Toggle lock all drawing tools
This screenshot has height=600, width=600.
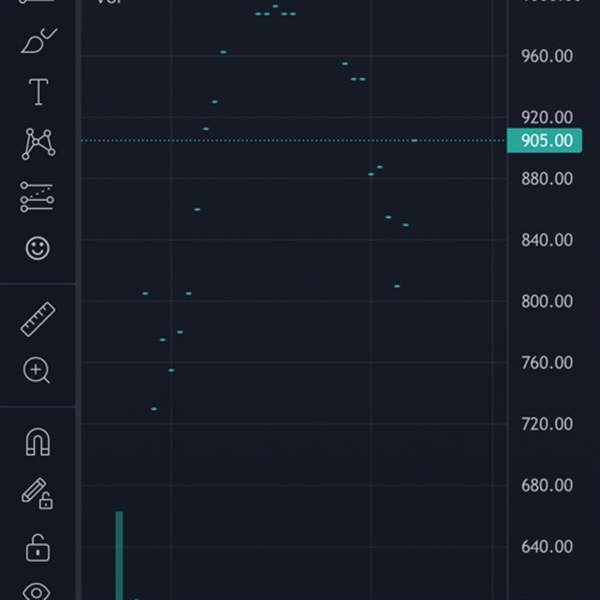click(38, 548)
